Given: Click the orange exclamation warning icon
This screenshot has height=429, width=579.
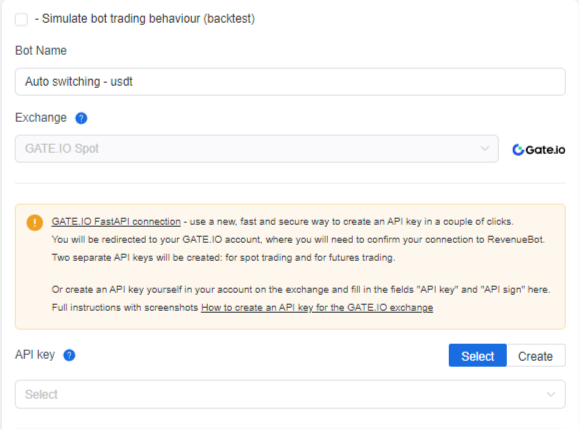Looking at the screenshot, I should [35, 223].
